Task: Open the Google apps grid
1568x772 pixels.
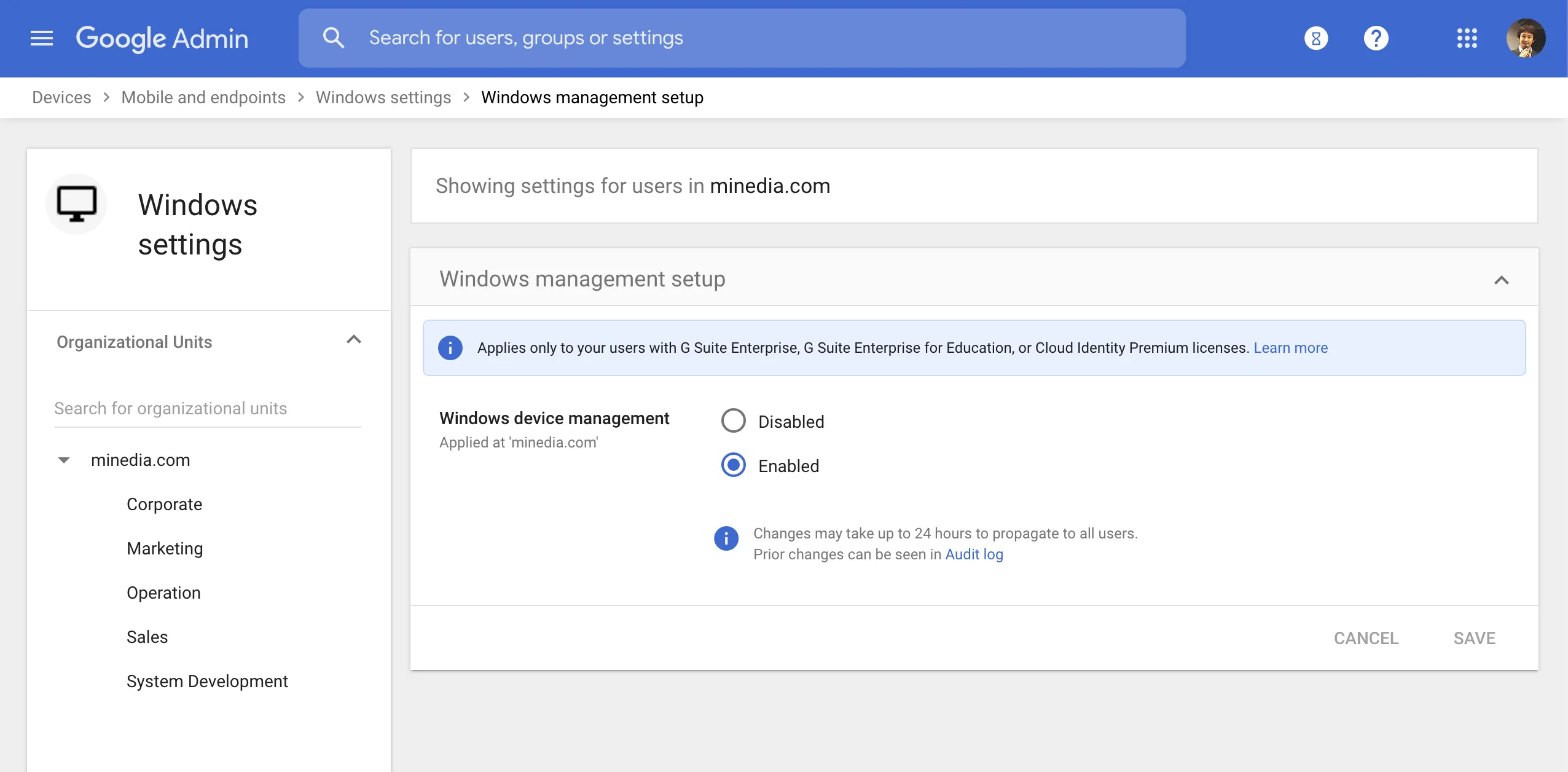Action: click(1467, 38)
